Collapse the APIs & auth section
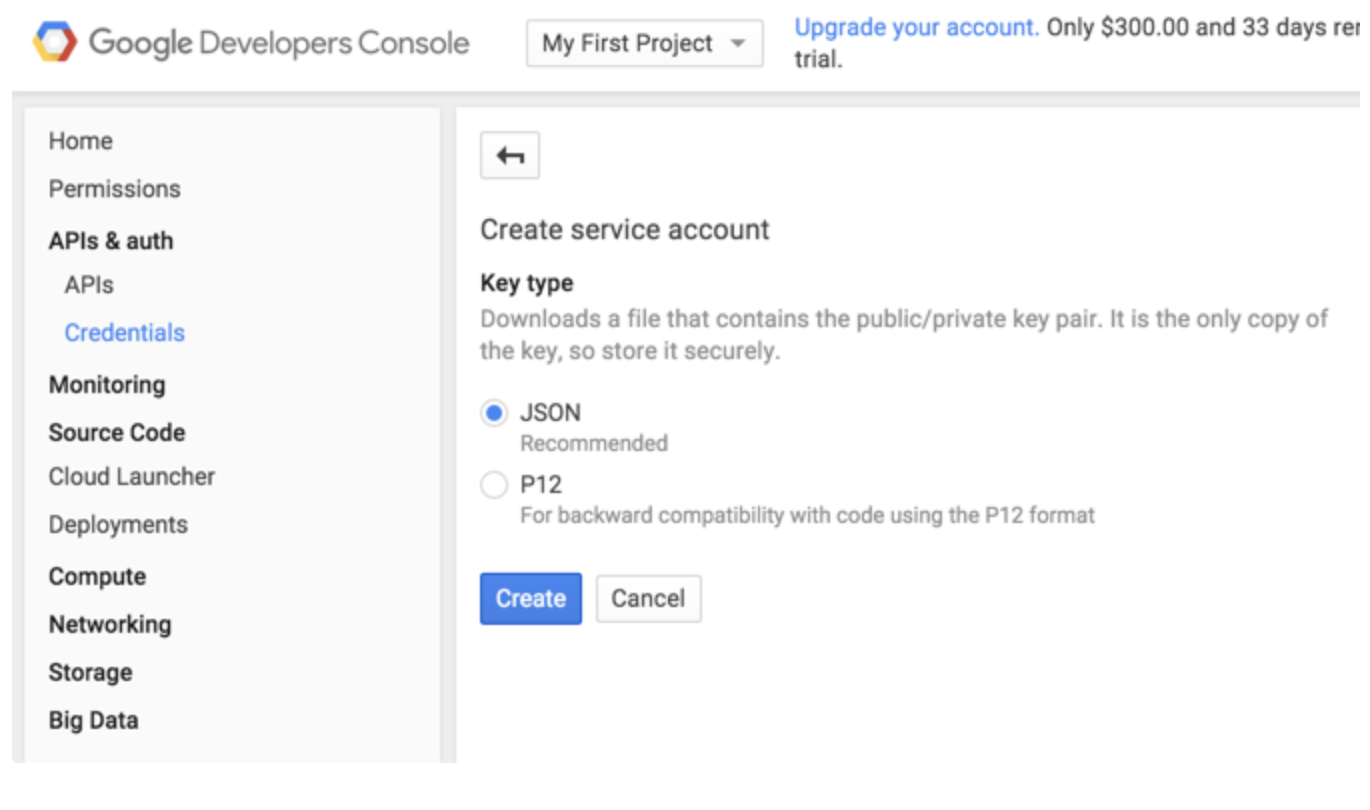Viewport: 1370px width, 810px height. 111,241
